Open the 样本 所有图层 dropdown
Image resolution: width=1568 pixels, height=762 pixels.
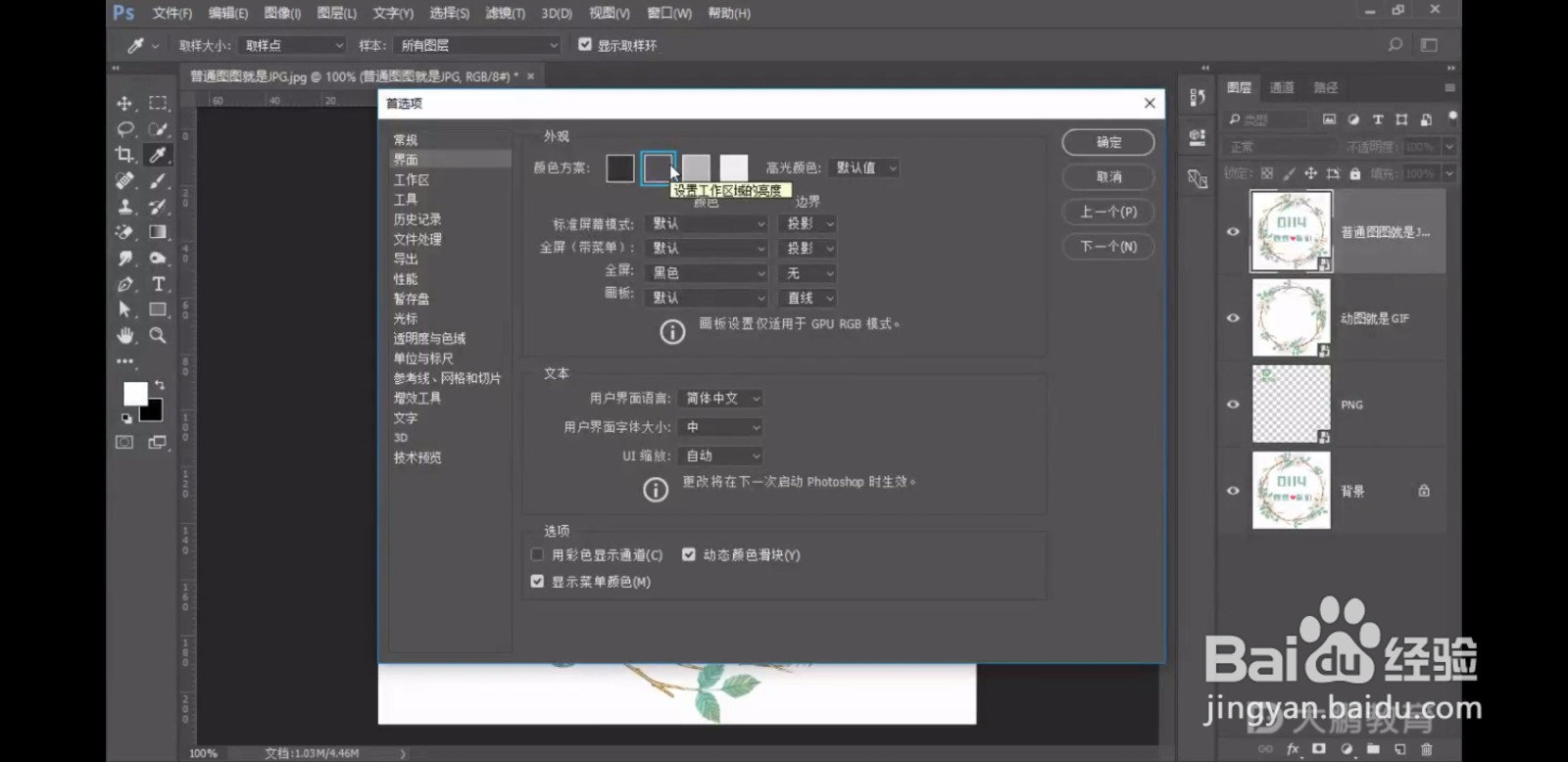click(x=477, y=45)
